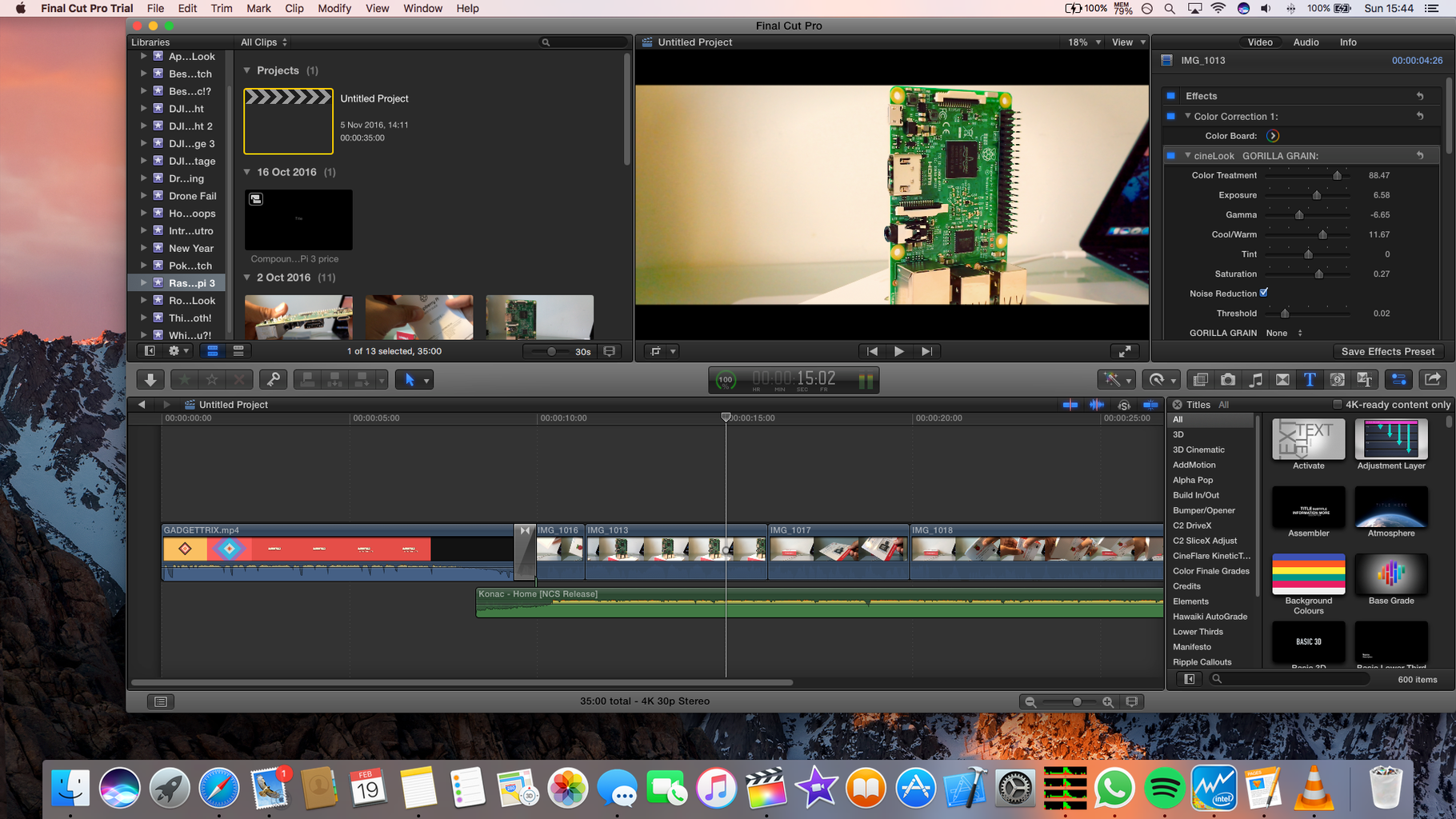The image size is (1456, 819).
Task: Open the Transitions browser
Action: click(x=1283, y=379)
